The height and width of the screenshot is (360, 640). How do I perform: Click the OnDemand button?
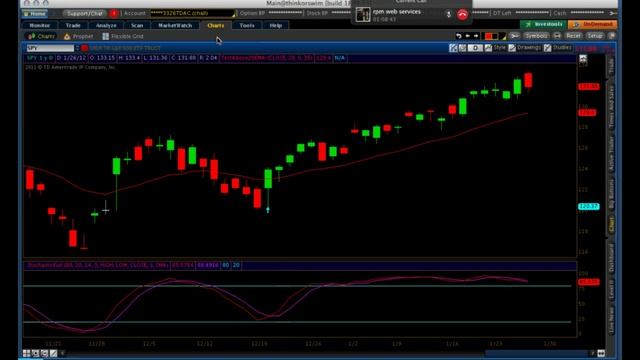(x=592, y=24)
